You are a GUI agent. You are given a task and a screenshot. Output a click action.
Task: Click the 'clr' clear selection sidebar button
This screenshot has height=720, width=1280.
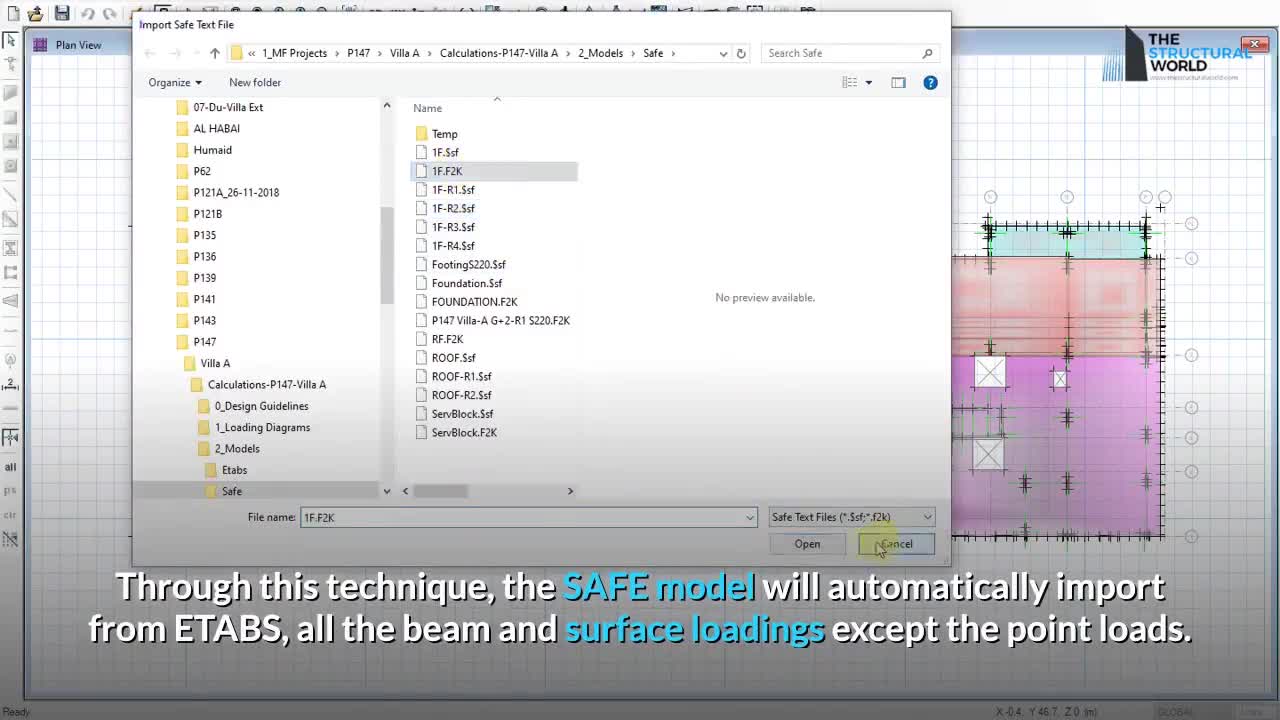10,515
